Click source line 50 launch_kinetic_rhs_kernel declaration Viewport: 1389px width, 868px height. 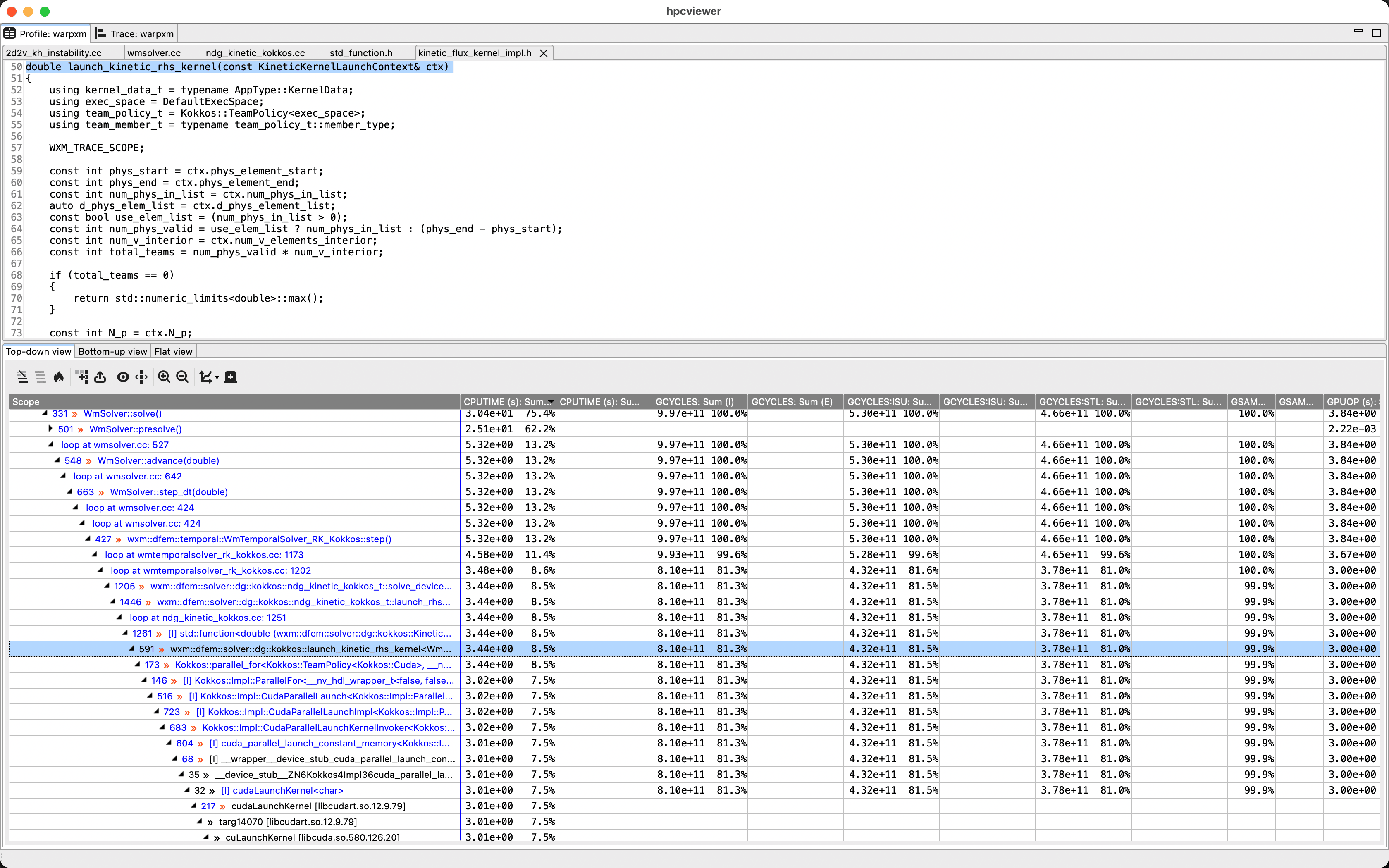[238, 67]
